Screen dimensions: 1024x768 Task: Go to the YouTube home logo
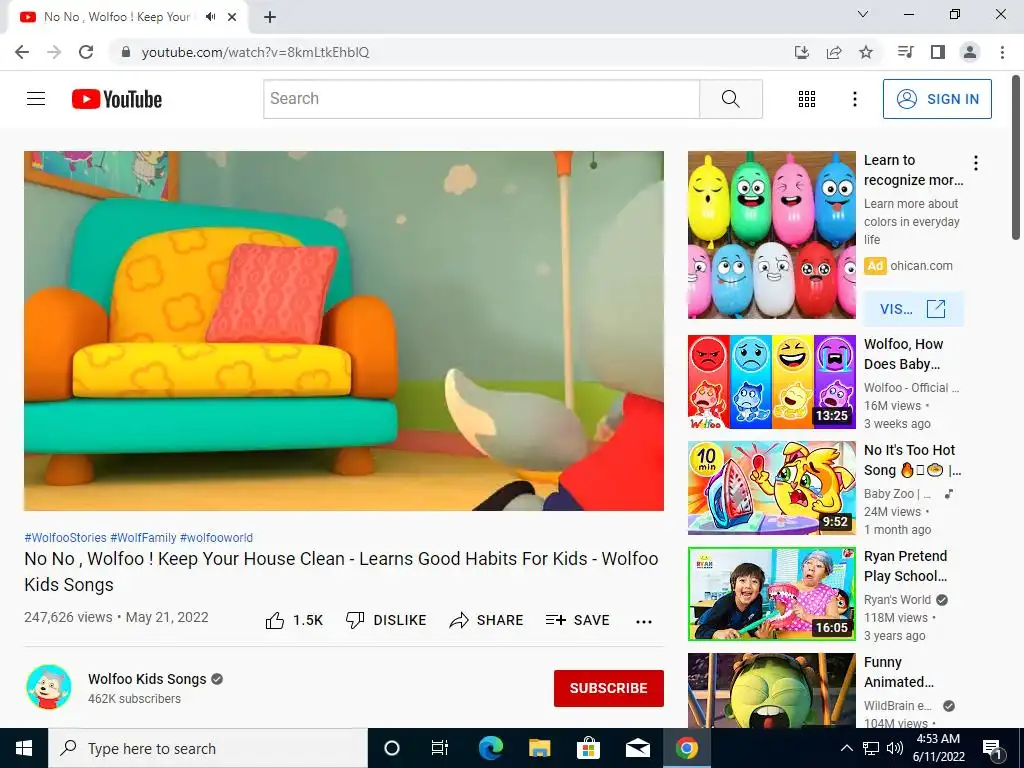point(117,99)
